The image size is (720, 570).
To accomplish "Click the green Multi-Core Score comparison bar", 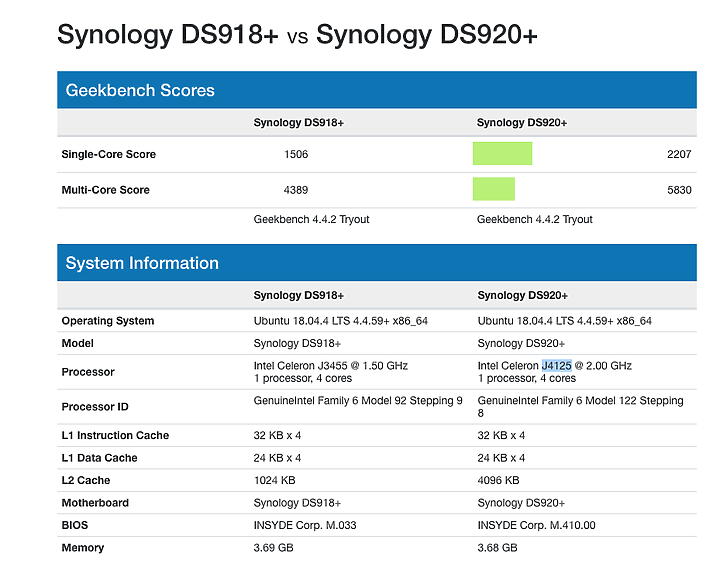I will pos(494,189).
